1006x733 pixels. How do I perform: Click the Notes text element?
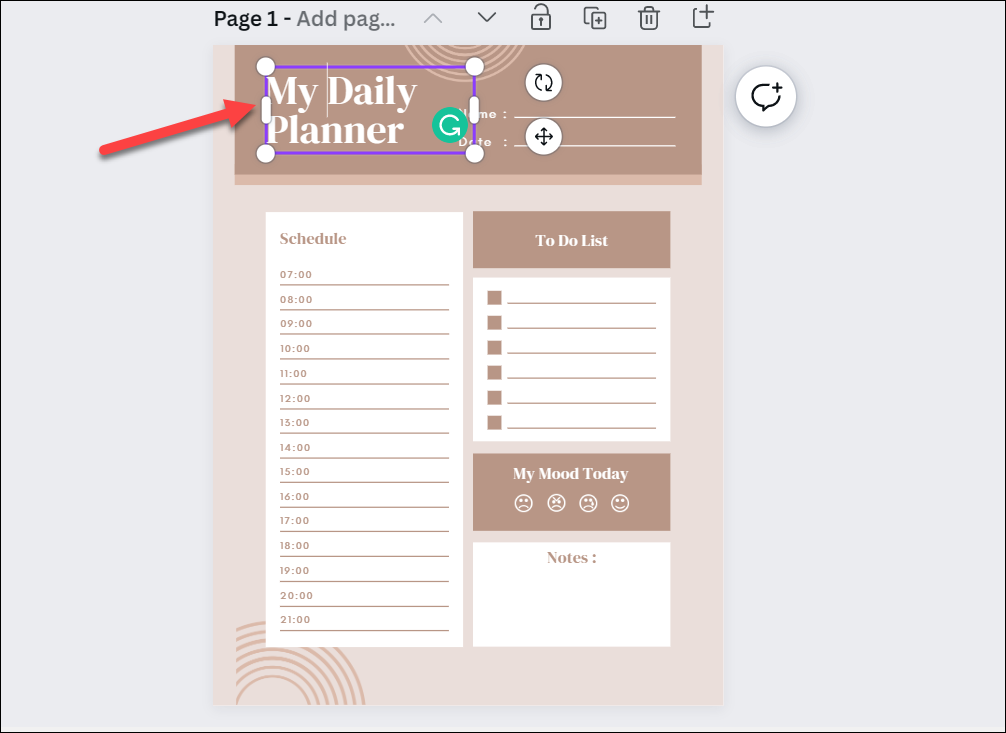[x=571, y=557]
